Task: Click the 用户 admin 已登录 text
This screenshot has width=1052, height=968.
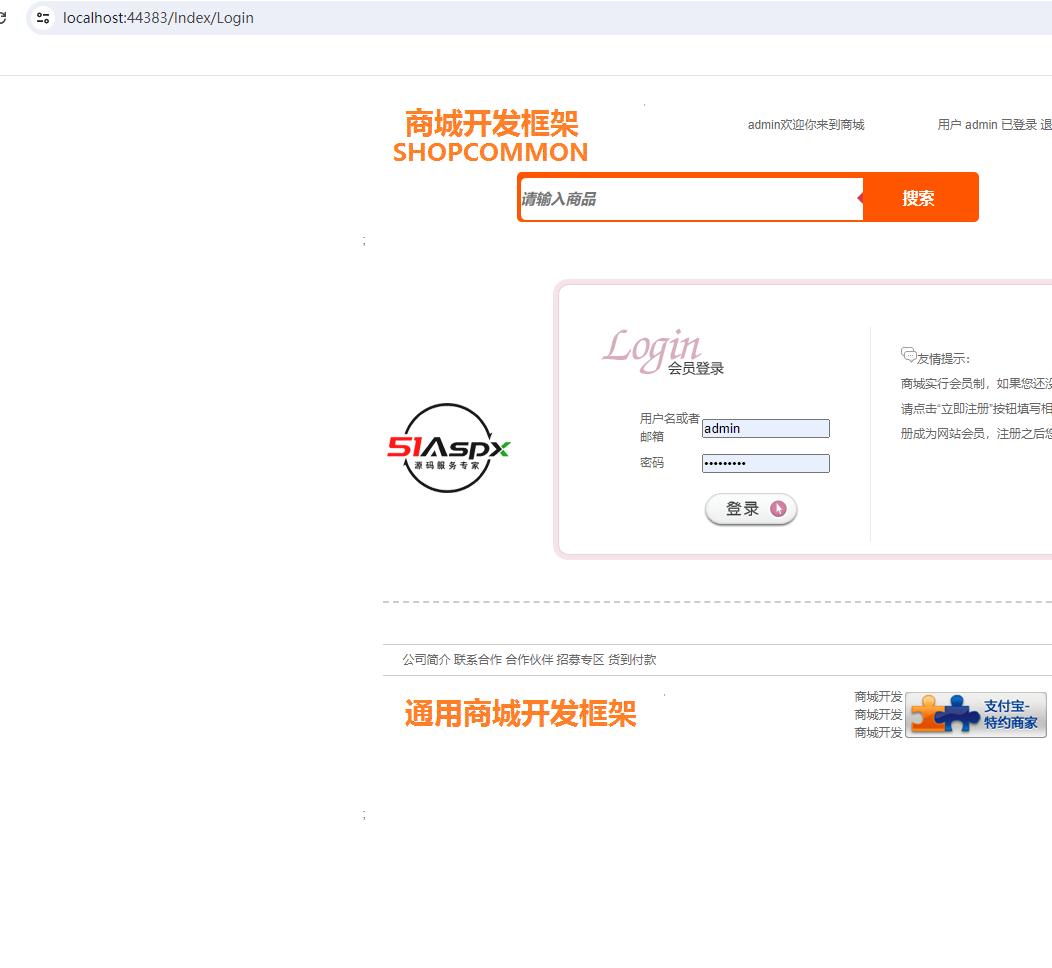Action: (x=986, y=125)
